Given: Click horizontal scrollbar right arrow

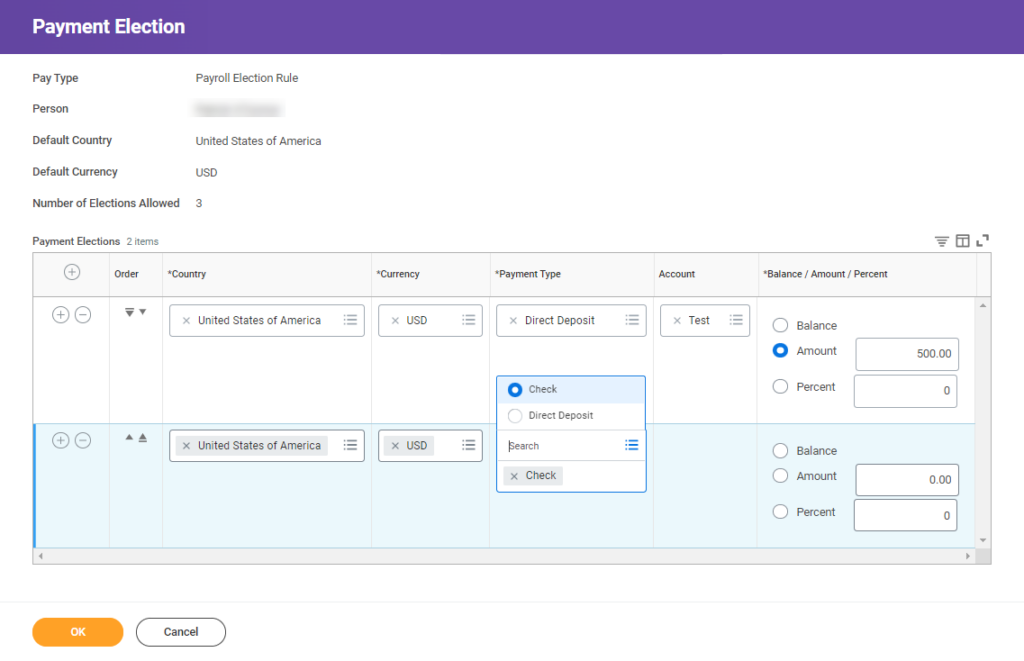Looking at the screenshot, I should coord(968,556).
